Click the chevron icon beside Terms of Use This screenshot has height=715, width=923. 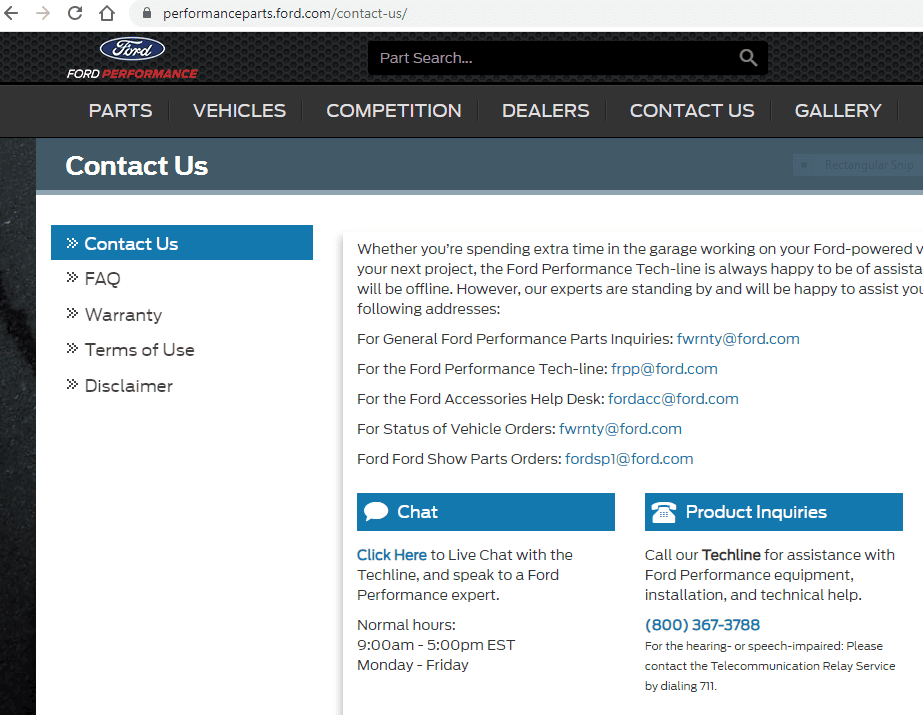coord(72,348)
